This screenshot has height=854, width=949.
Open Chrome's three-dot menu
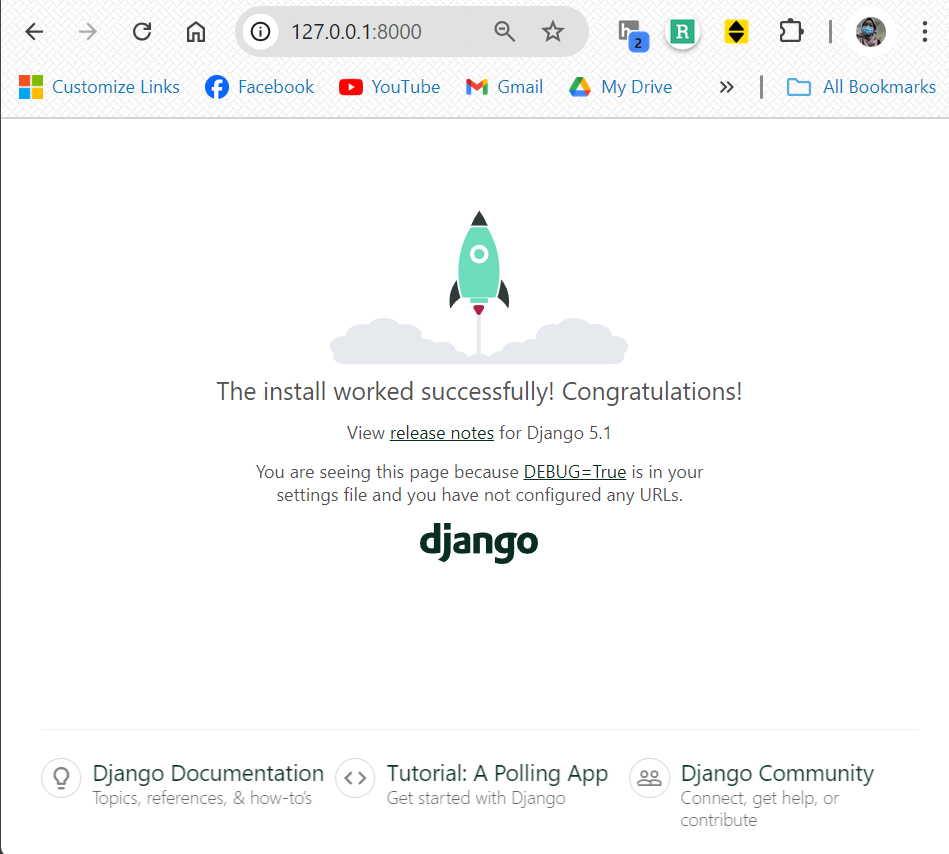pyautogui.click(x=924, y=32)
